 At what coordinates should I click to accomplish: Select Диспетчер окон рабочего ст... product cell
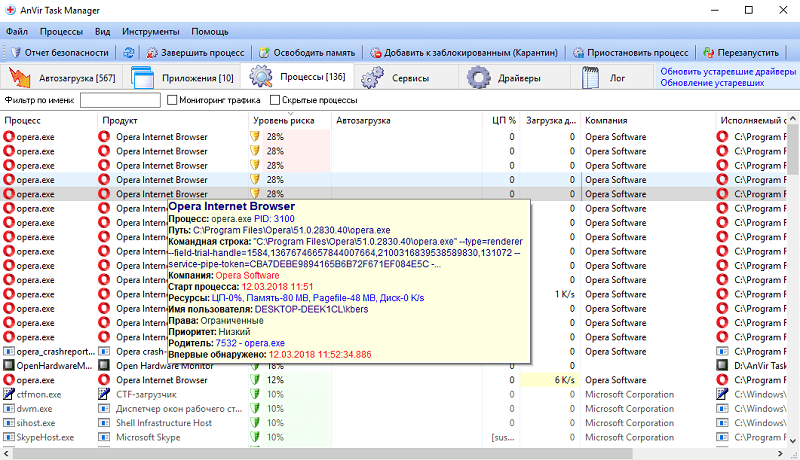tap(179, 408)
